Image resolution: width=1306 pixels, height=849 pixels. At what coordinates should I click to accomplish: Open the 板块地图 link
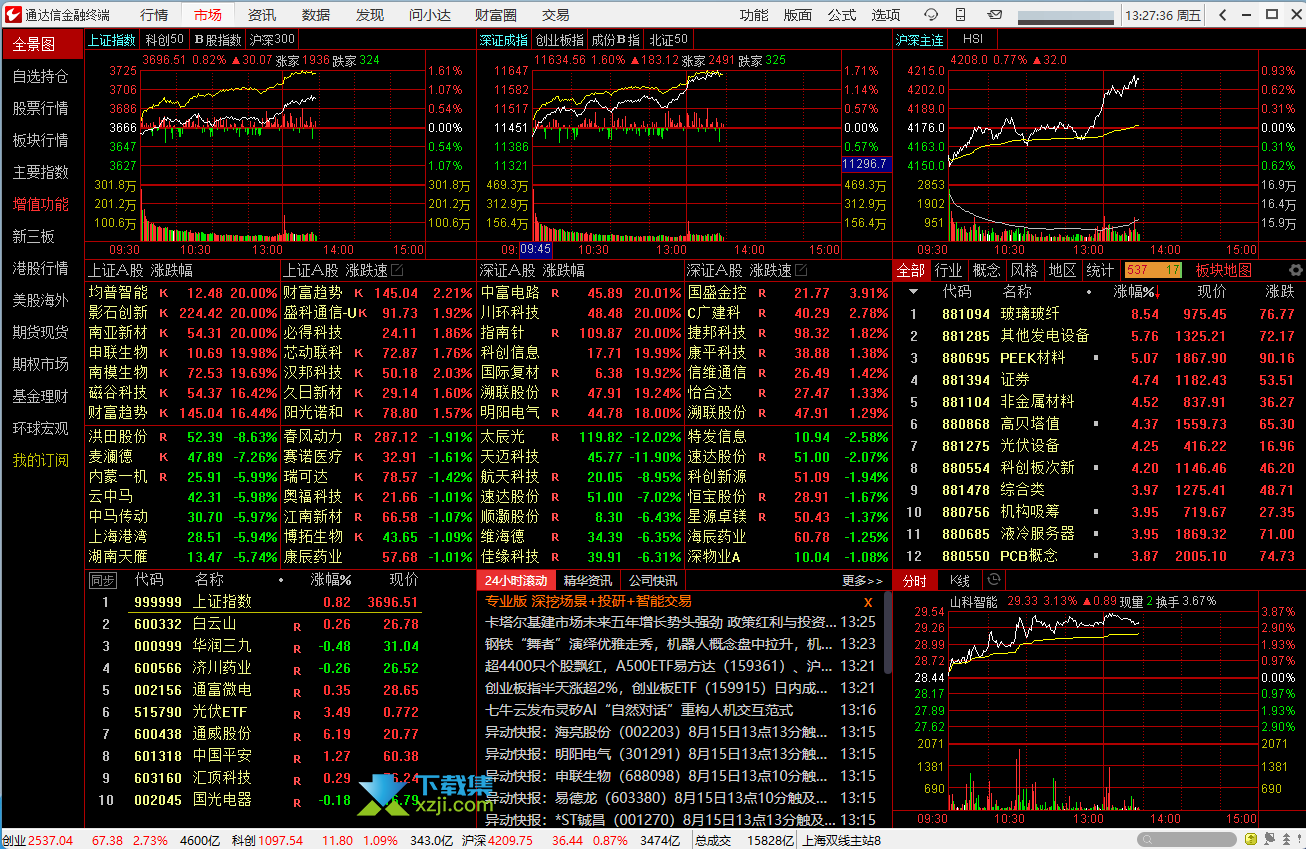point(1223,270)
